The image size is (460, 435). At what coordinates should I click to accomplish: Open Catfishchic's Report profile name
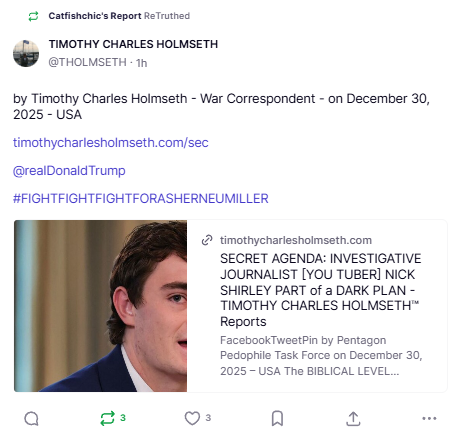pyautogui.click(x=95, y=16)
